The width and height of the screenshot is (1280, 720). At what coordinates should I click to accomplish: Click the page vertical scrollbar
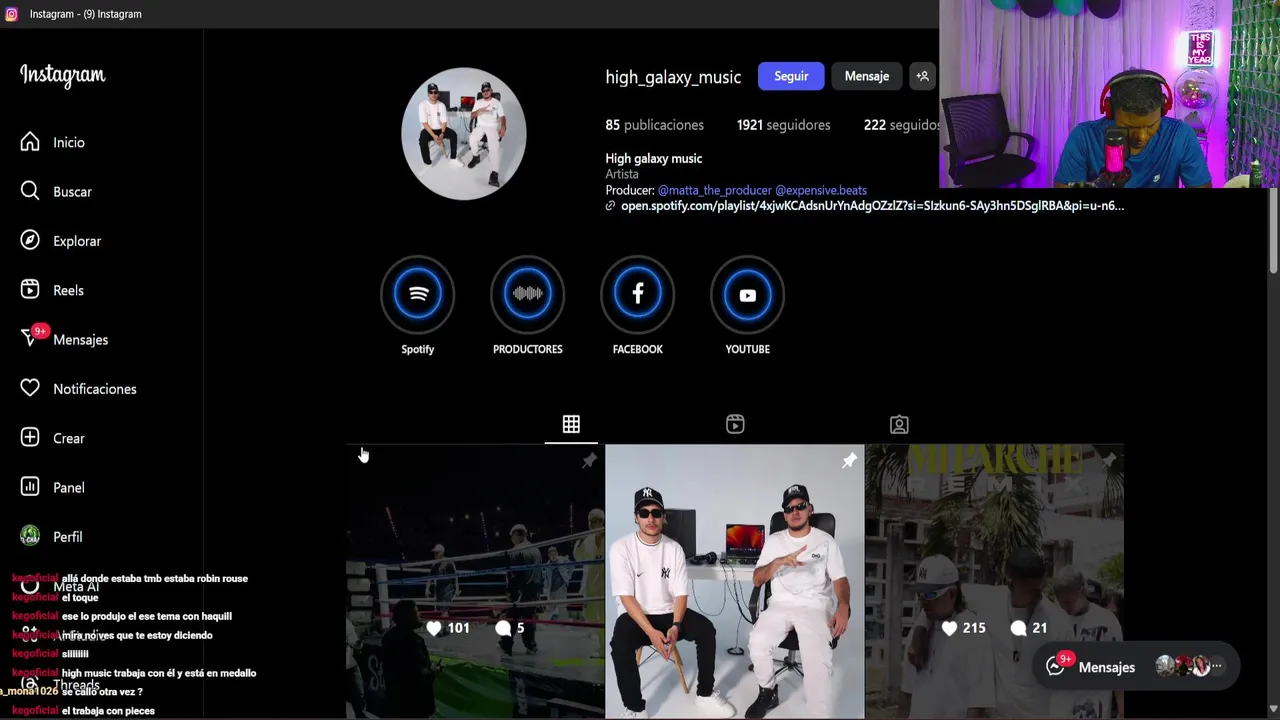[1274, 230]
